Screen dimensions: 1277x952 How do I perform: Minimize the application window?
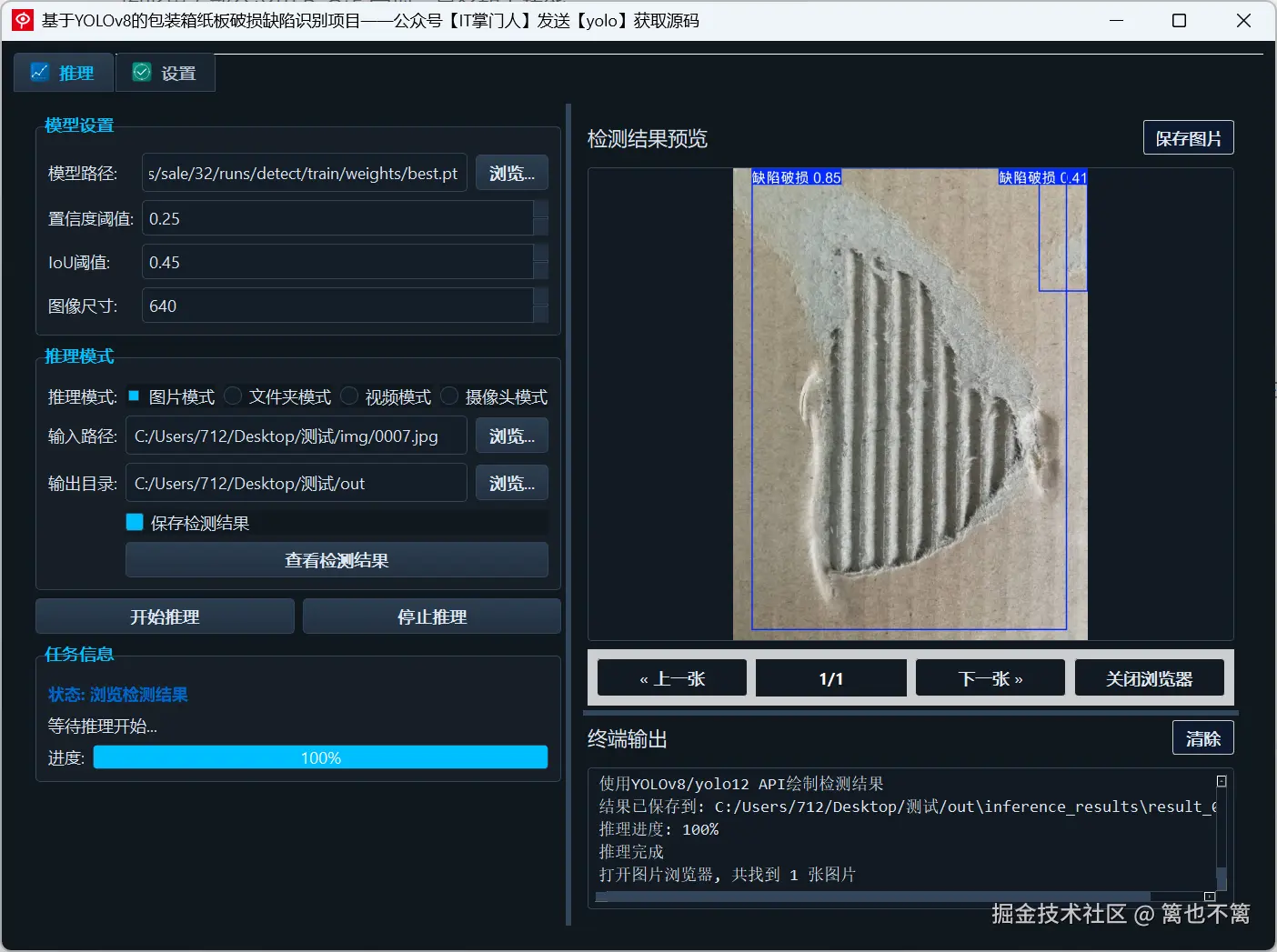1117,20
